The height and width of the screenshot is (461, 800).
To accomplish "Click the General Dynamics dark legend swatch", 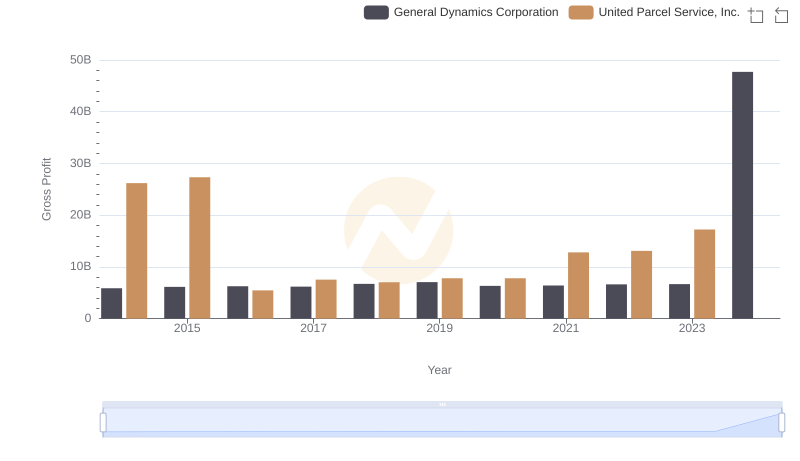I will (376, 12).
